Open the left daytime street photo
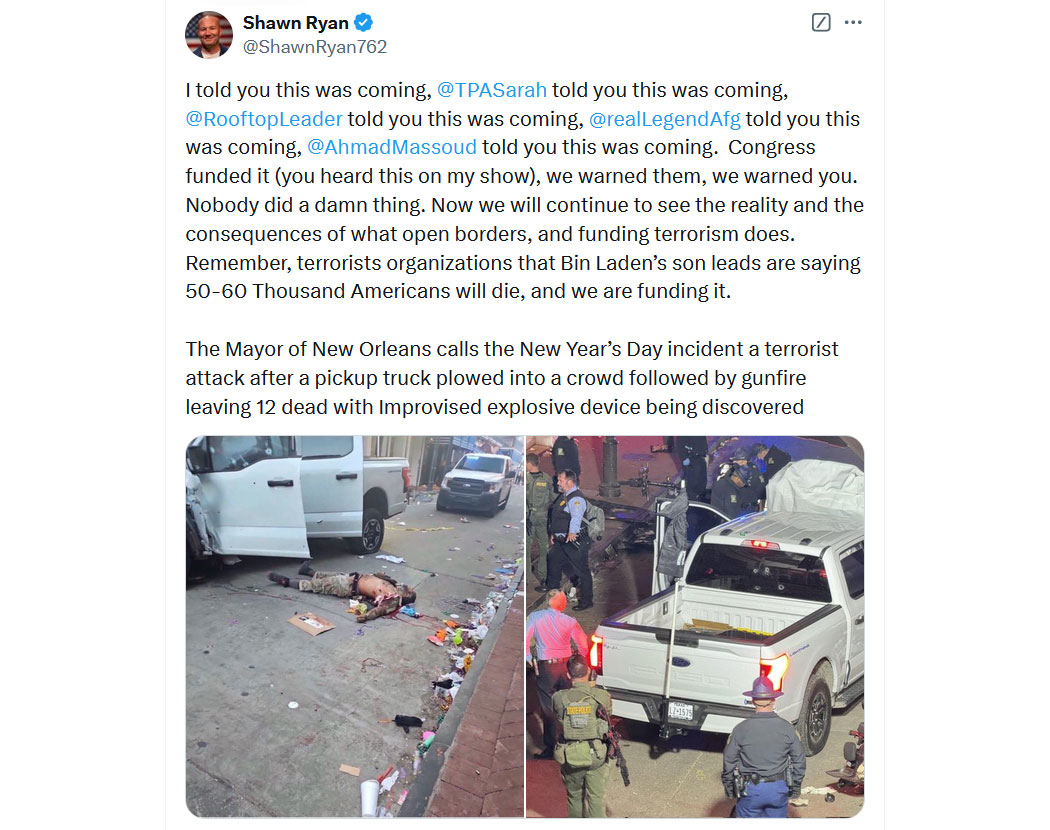 coord(355,626)
